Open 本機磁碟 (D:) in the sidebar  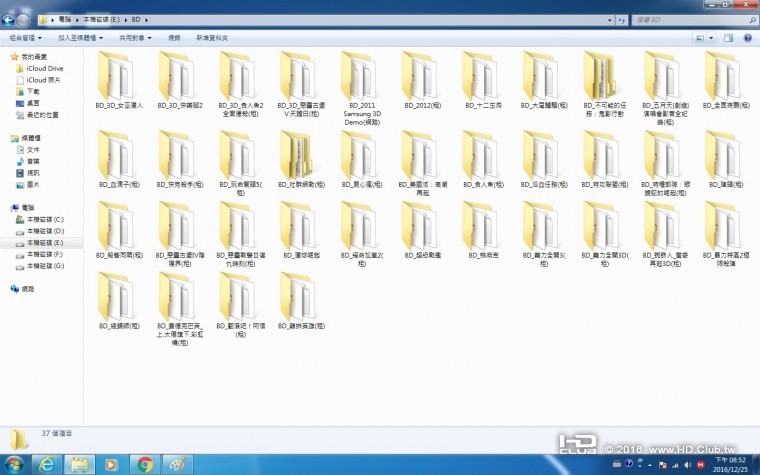coord(45,231)
